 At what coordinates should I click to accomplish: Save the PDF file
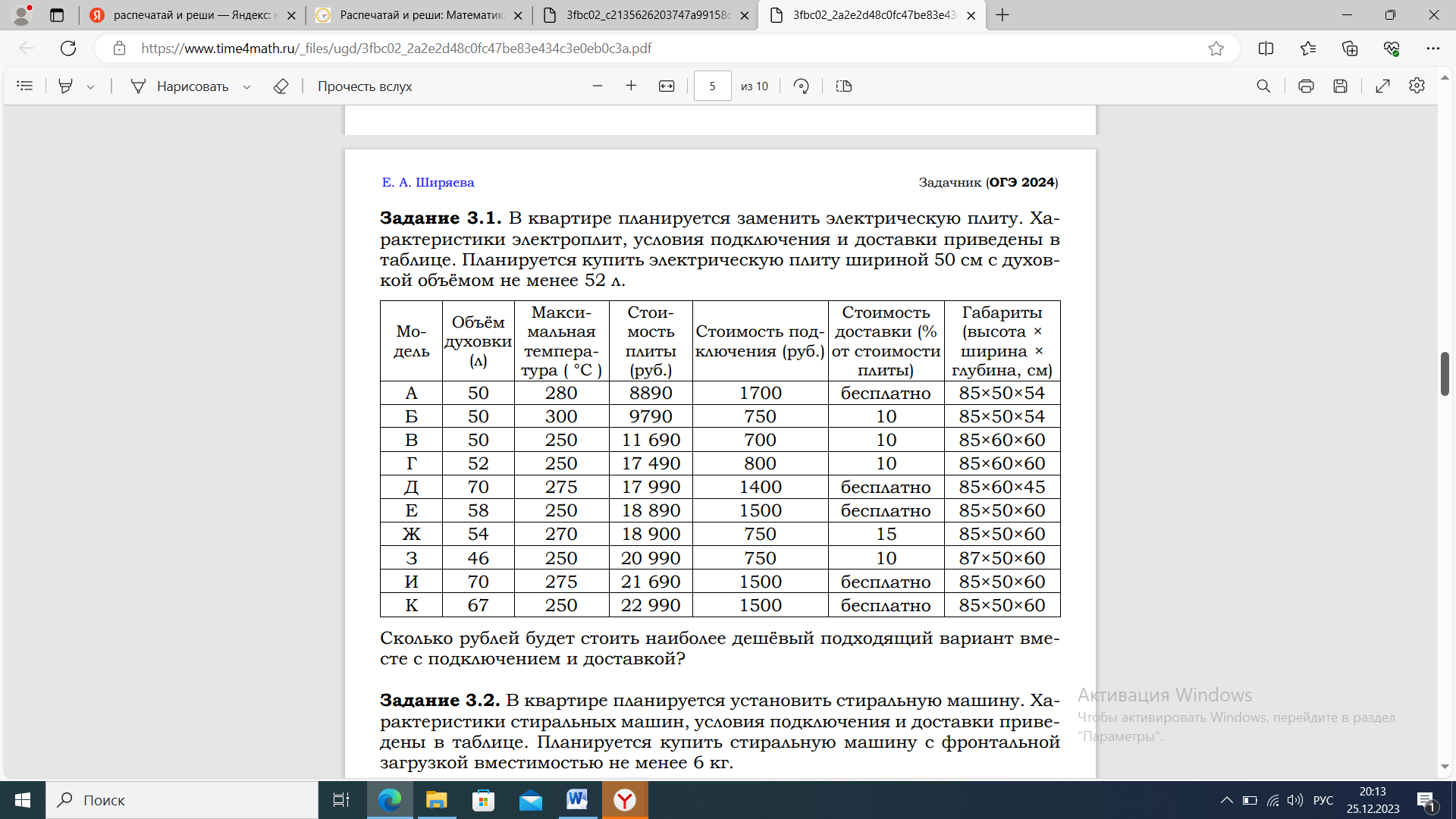coord(1341,86)
